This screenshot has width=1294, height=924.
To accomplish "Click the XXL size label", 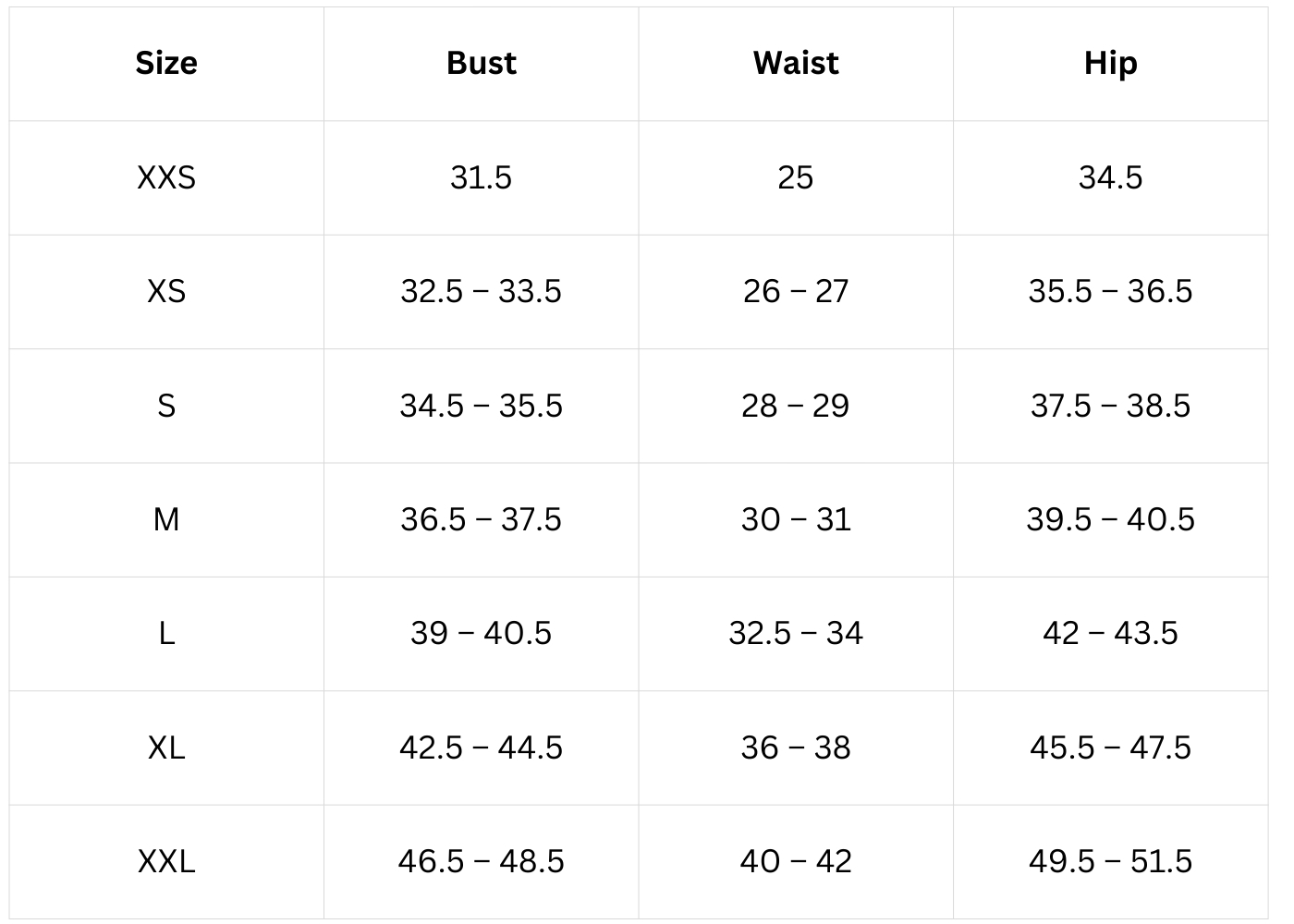I will 166,861.
